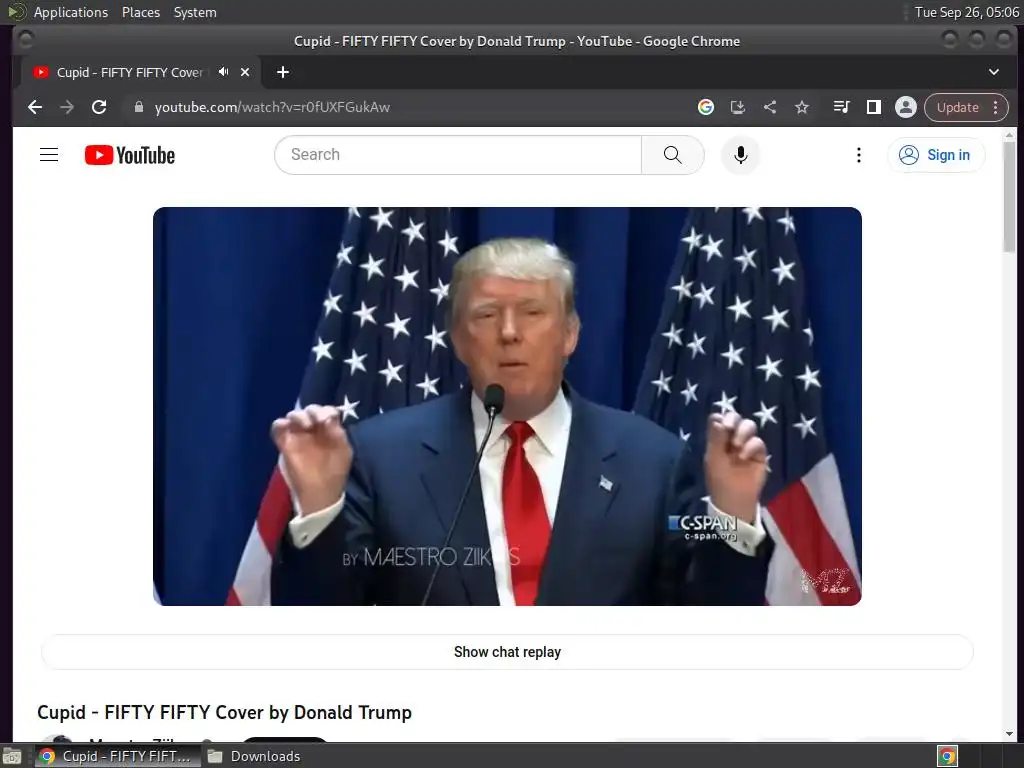Viewport: 1024px width, 768px height.
Task: Click the show desktop icon in taskbar
Action: click(12, 756)
